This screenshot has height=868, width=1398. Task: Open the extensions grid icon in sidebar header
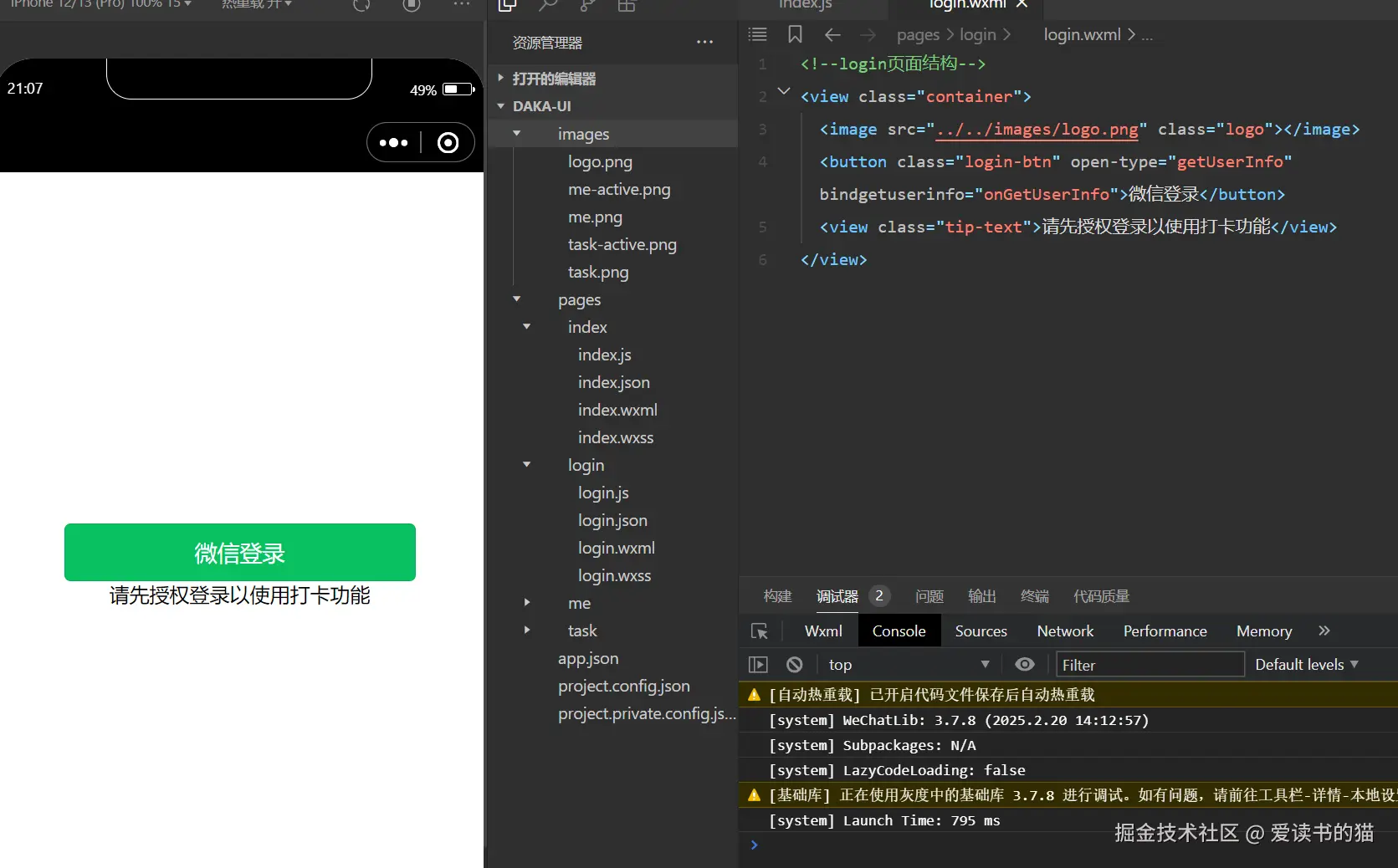tap(627, 5)
